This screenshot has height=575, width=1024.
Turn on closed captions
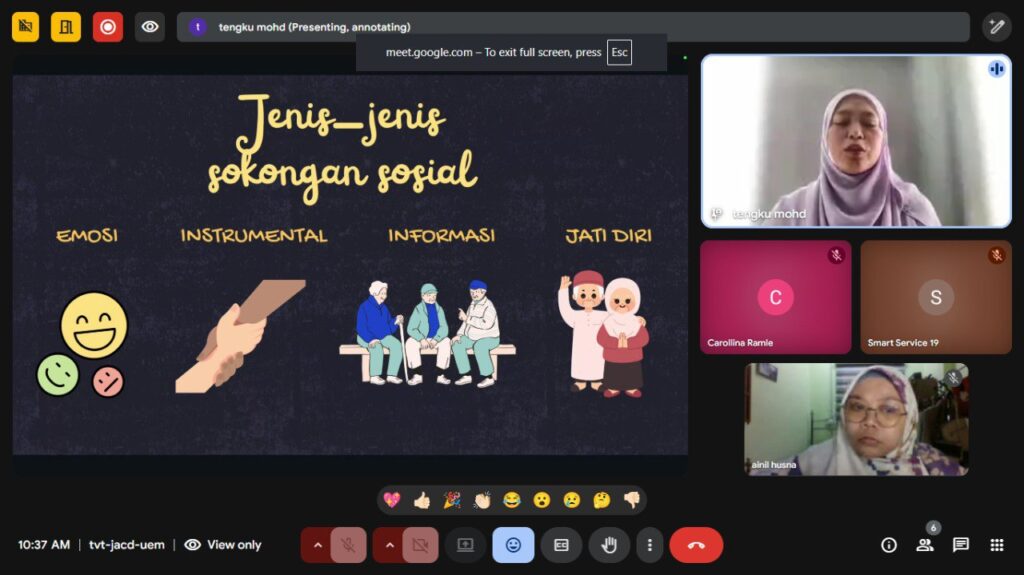coord(561,545)
